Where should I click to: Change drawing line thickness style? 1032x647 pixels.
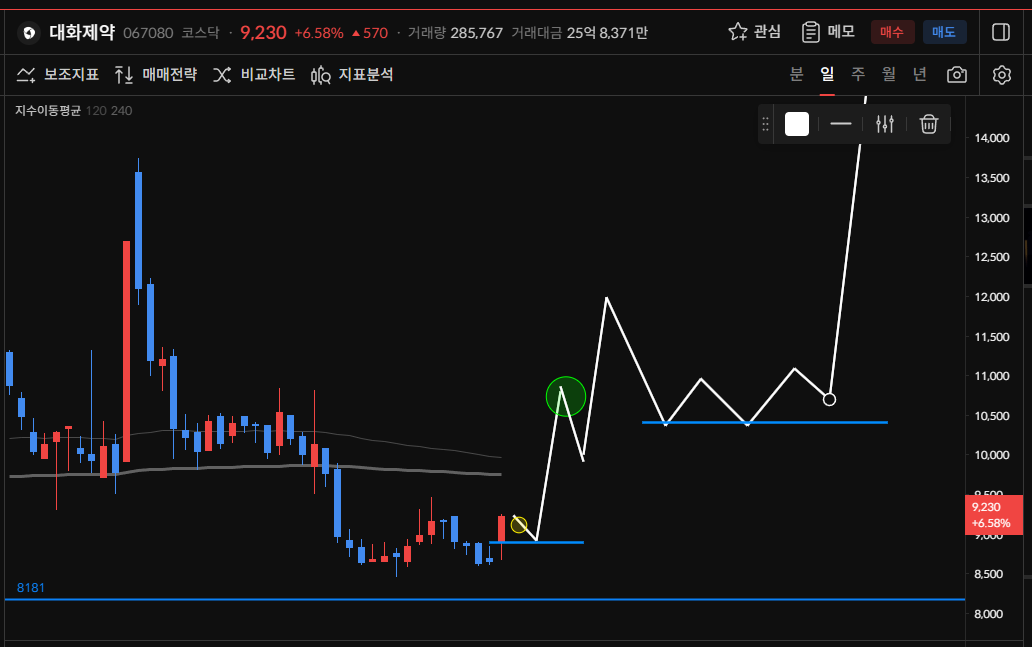click(840, 124)
